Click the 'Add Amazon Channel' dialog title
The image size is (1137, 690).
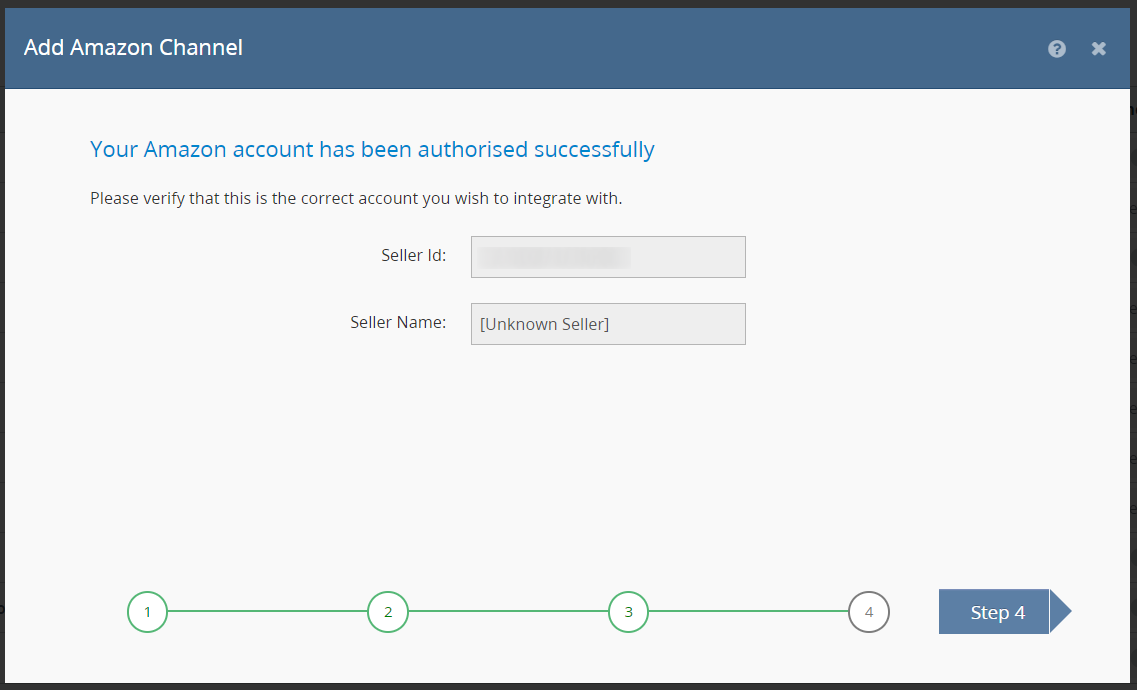coord(133,48)
